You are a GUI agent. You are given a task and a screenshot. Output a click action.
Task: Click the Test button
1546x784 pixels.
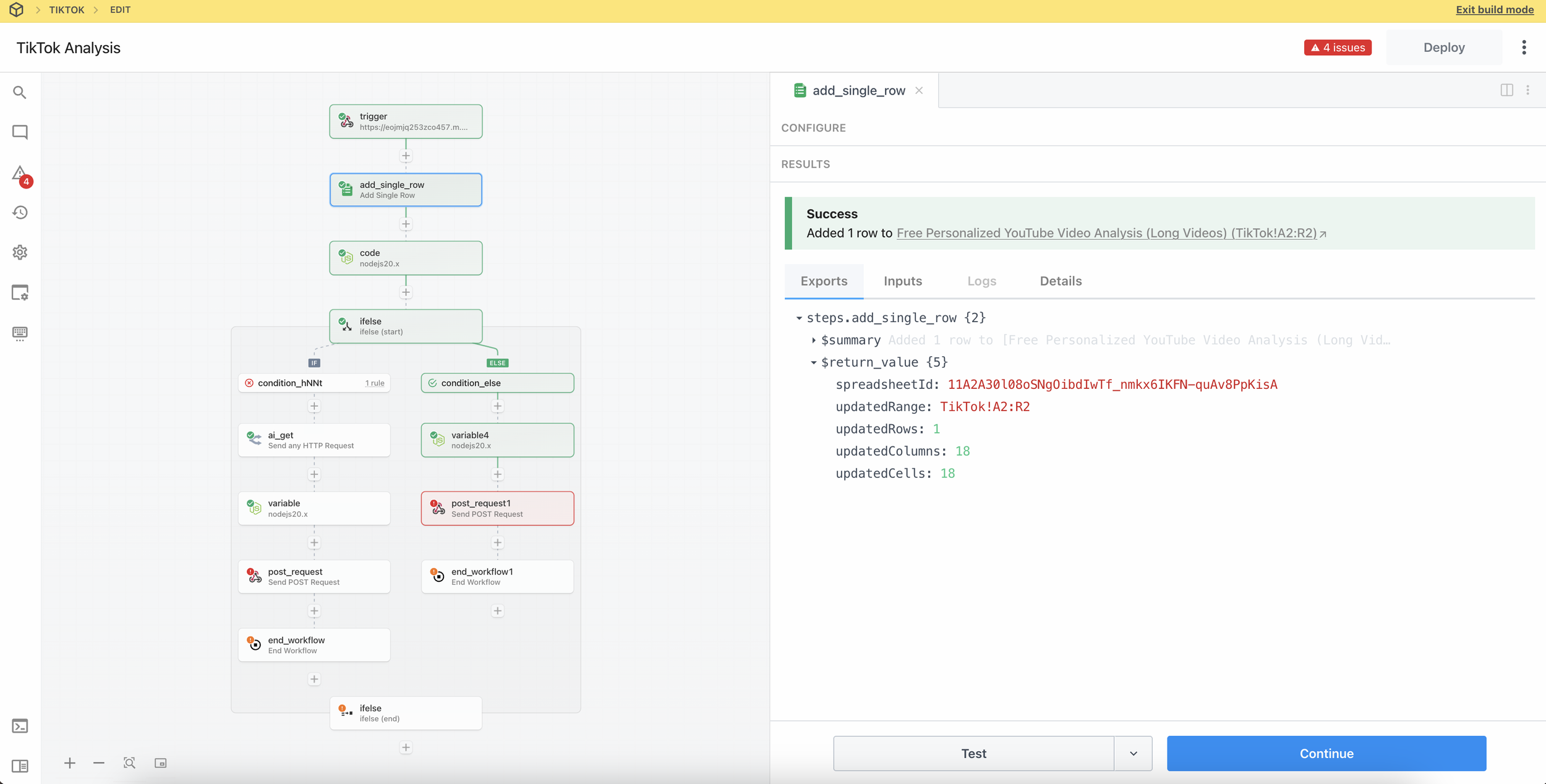pyautogui.click(x=973, y=754)
